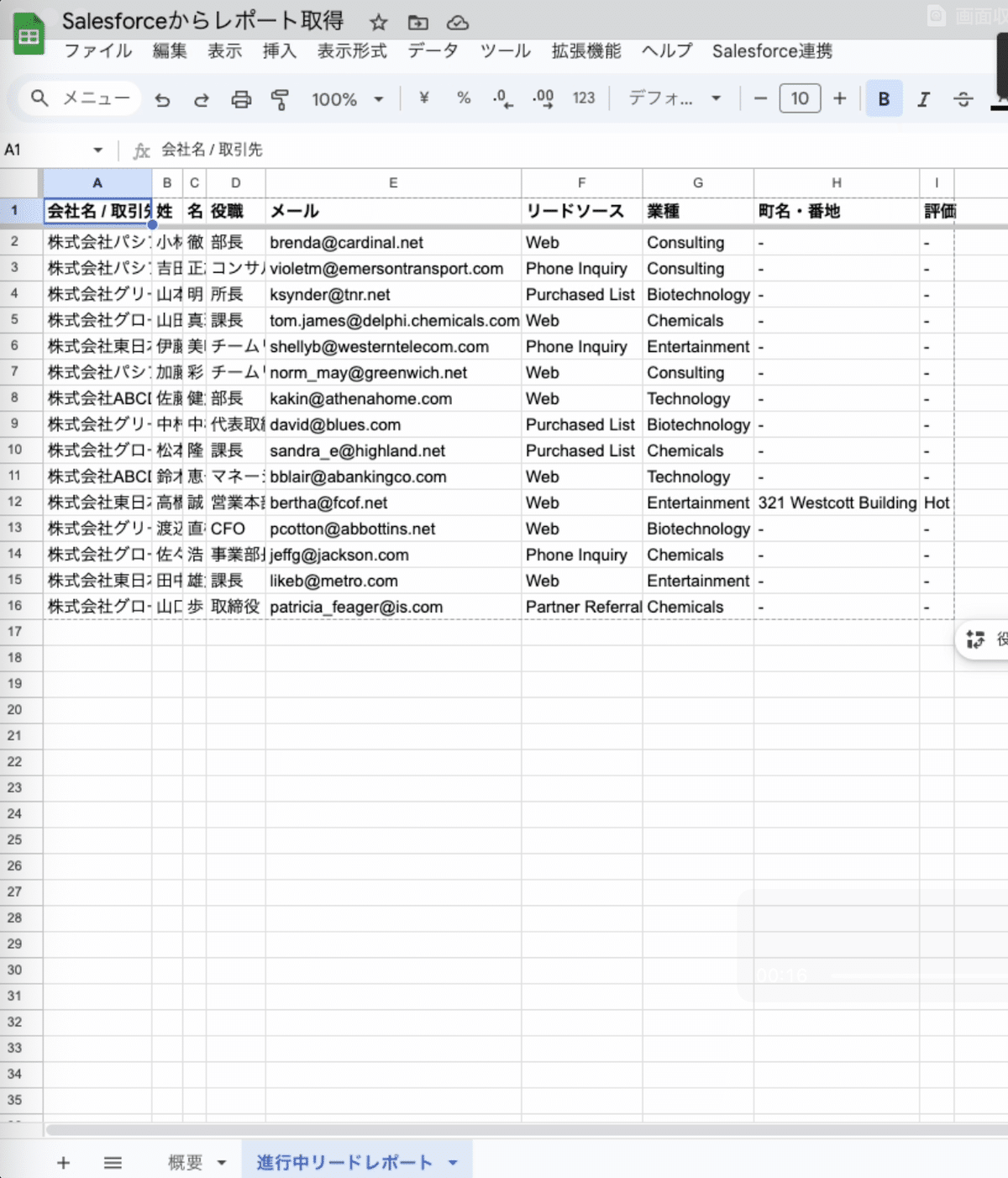Click the move to folder icon
The image size is (1008, 1178).
(x=417, y=23)
